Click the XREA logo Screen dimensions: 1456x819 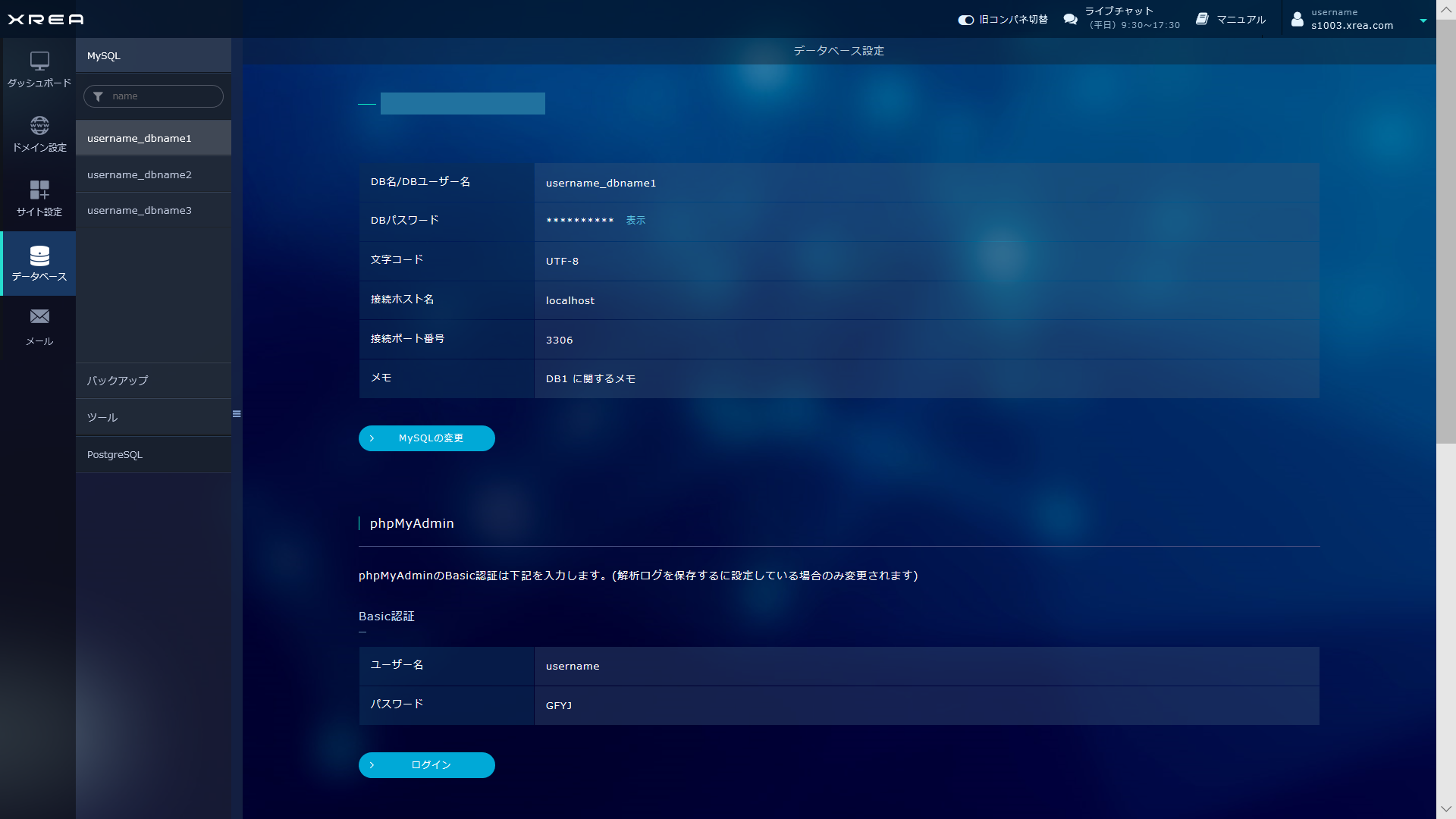click(x=45, y=19)
